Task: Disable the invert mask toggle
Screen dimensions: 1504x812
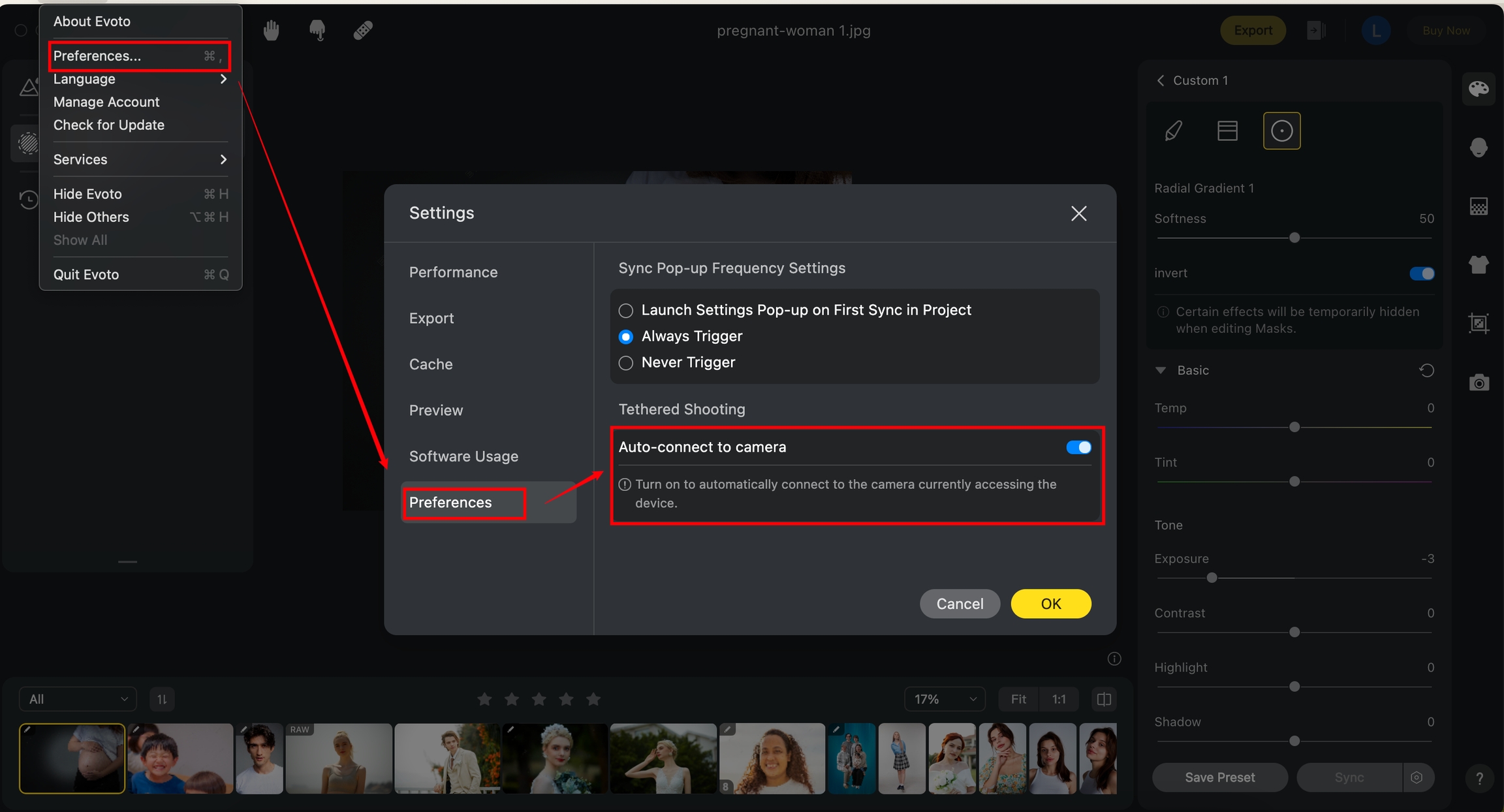Action: (1422, 273)
